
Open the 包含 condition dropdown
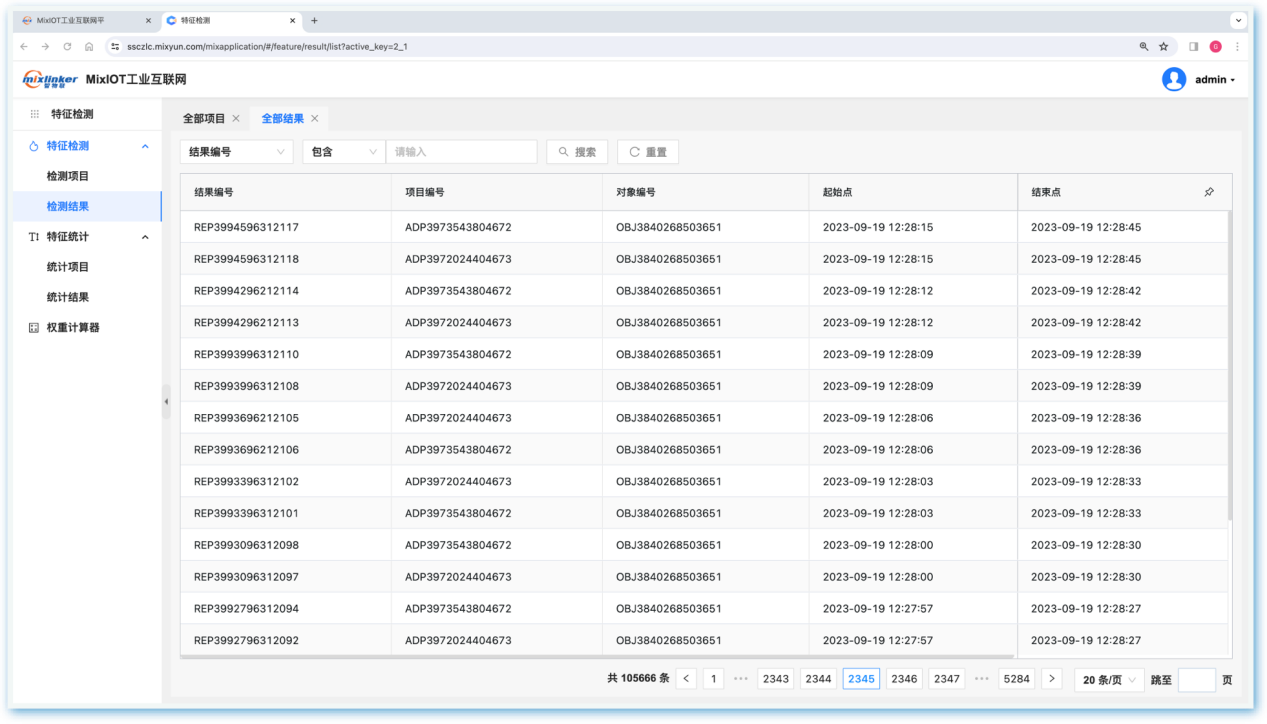(344, 152)
